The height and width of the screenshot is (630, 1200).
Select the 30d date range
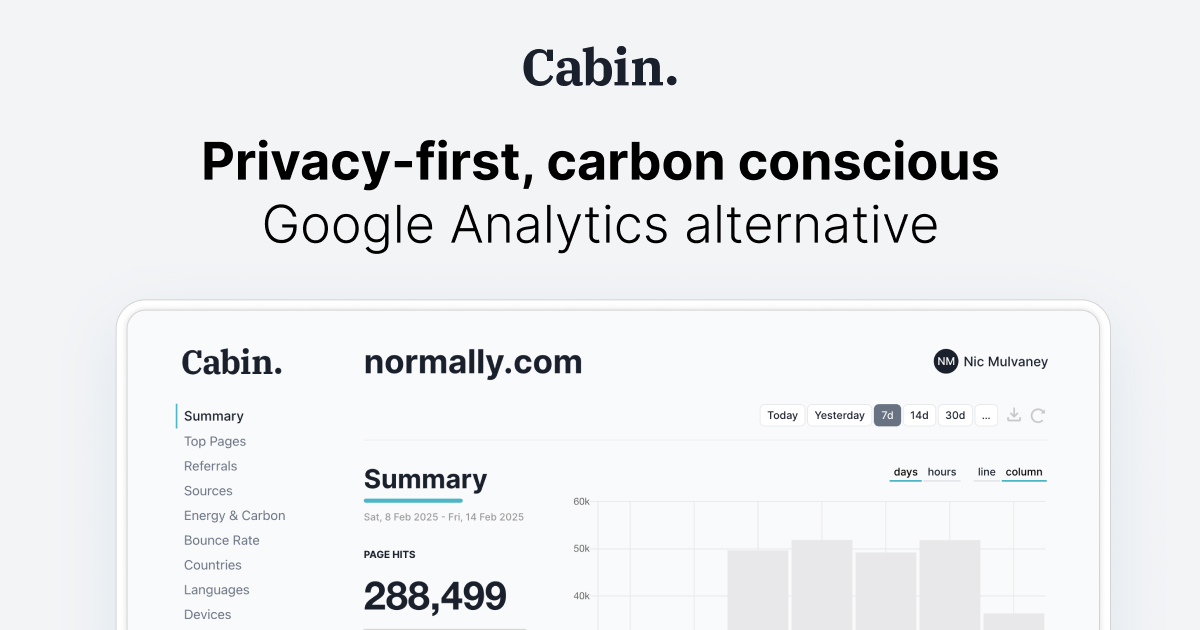(955, 415)
